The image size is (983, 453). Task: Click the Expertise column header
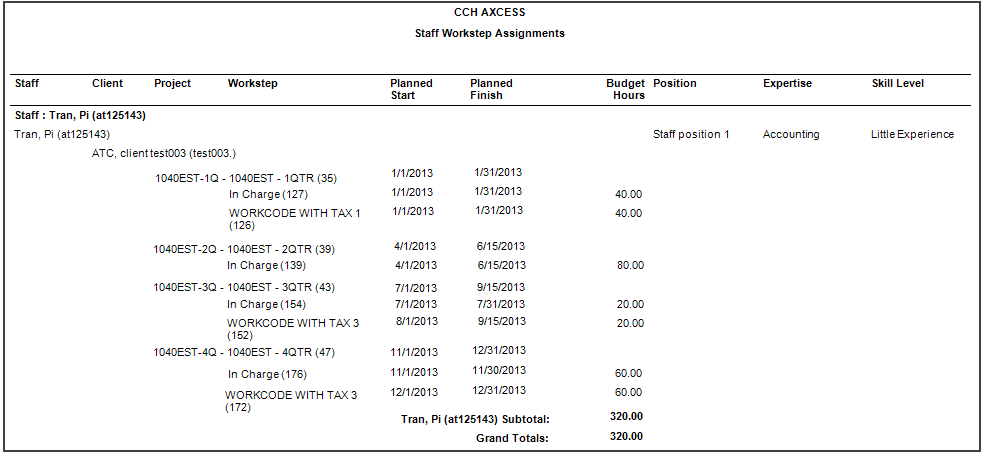coord(787,83)
